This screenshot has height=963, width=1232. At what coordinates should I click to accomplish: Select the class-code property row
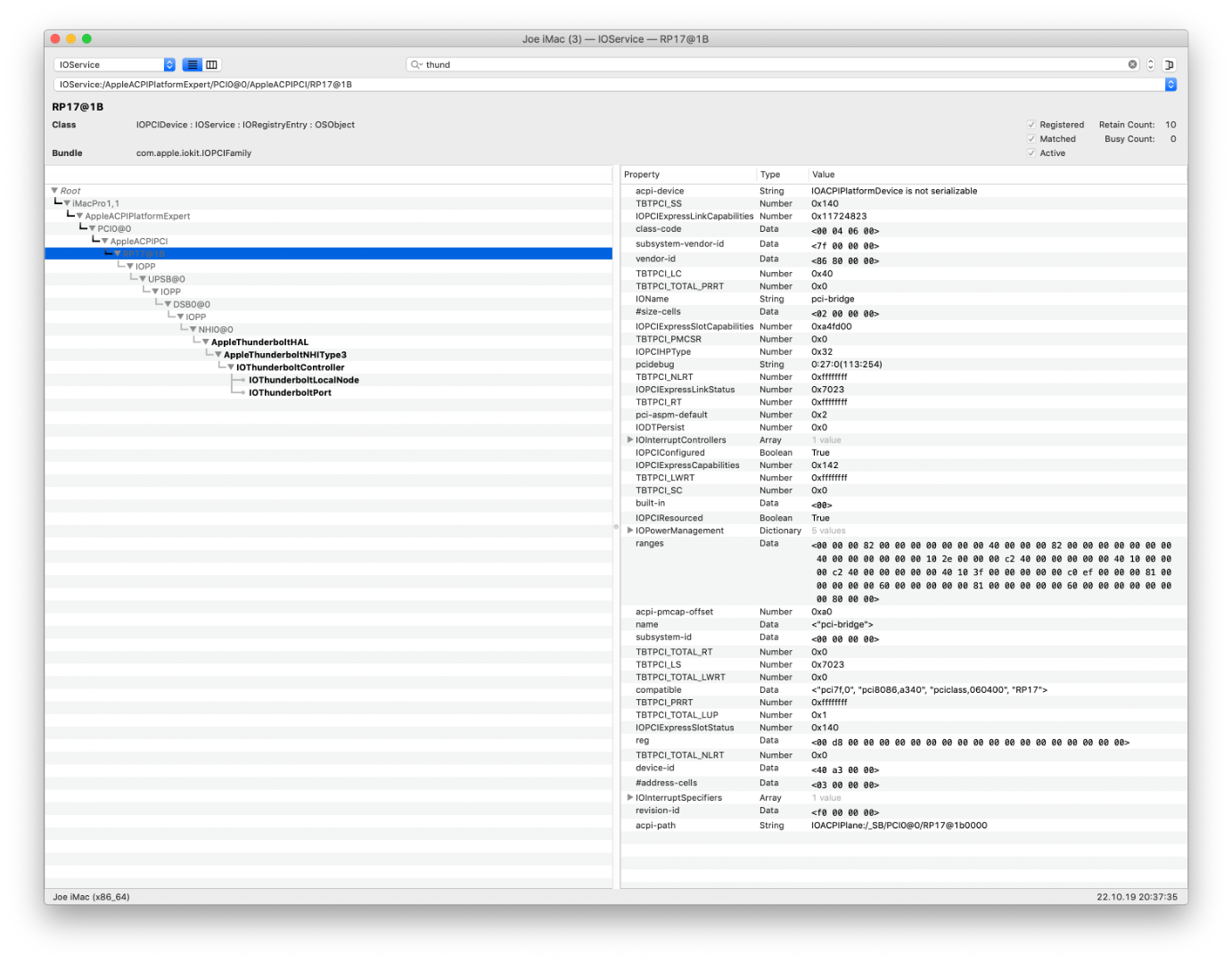(903, 229)
